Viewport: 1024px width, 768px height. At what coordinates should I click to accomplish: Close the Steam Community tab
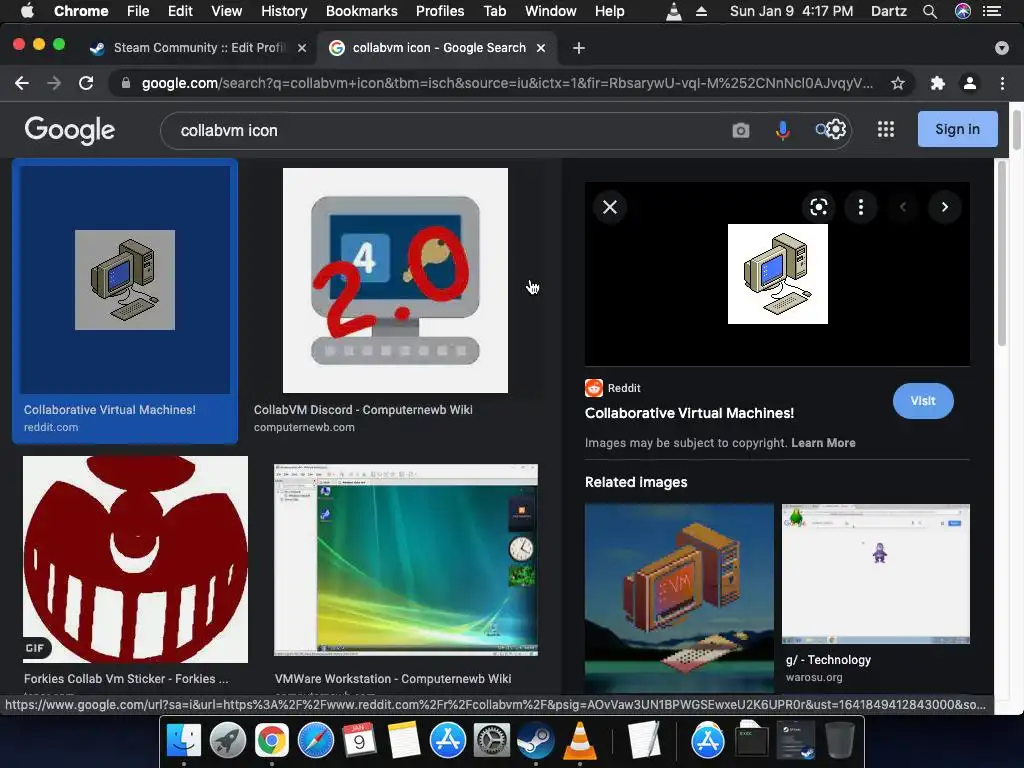(x=302, y=48)
